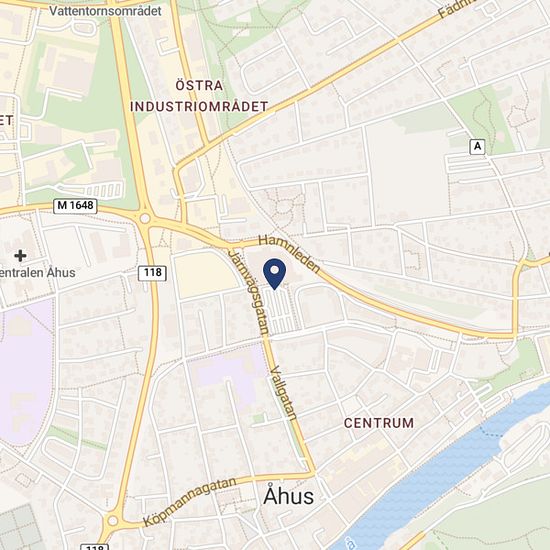This screenshot has height=550, width=550.
Task: Click the Hamnleden street name
Action: coord(290,254)
